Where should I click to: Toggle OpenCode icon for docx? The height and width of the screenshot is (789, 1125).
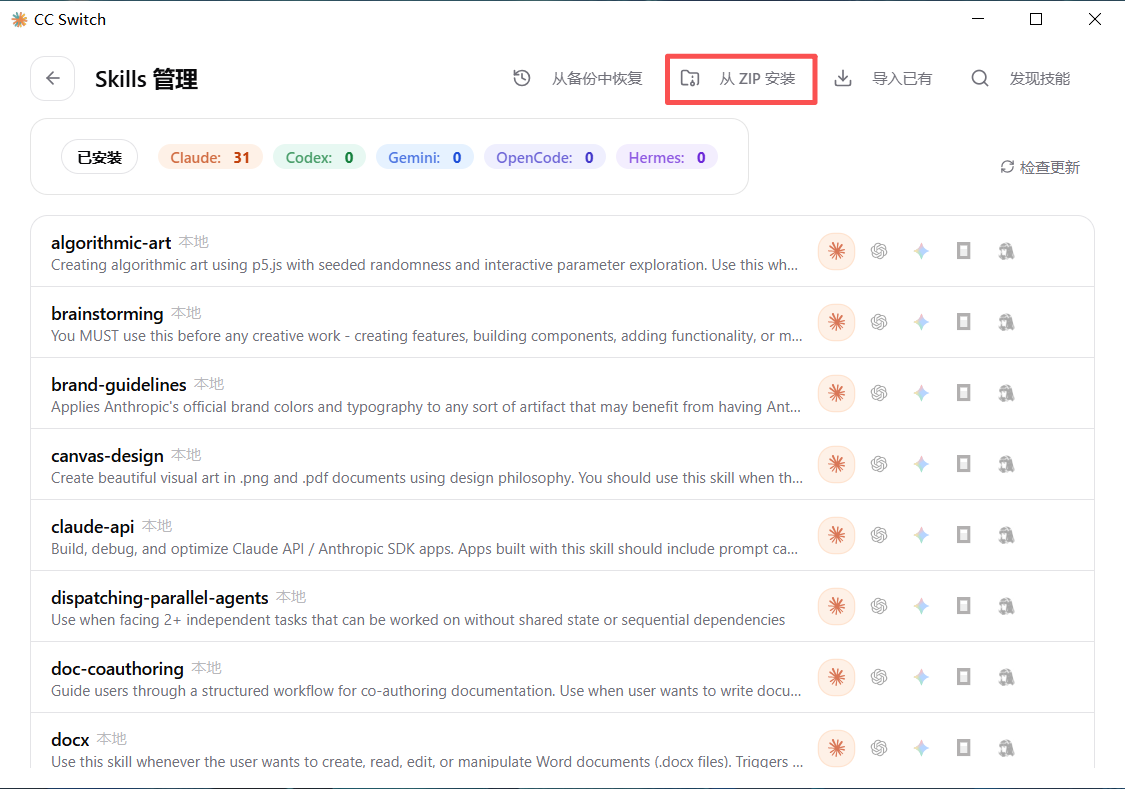point(964,748)
